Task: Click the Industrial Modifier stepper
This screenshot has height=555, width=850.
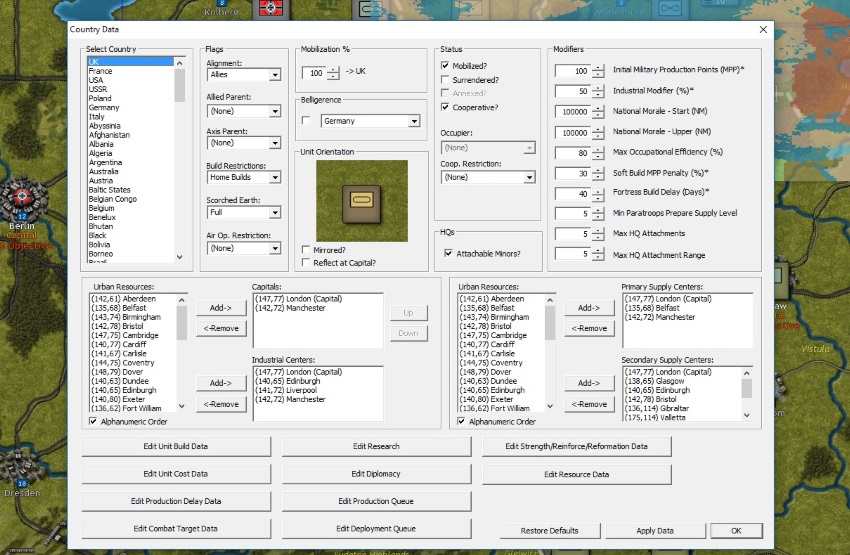Action: pyautogui.click(x=598, y=91)
